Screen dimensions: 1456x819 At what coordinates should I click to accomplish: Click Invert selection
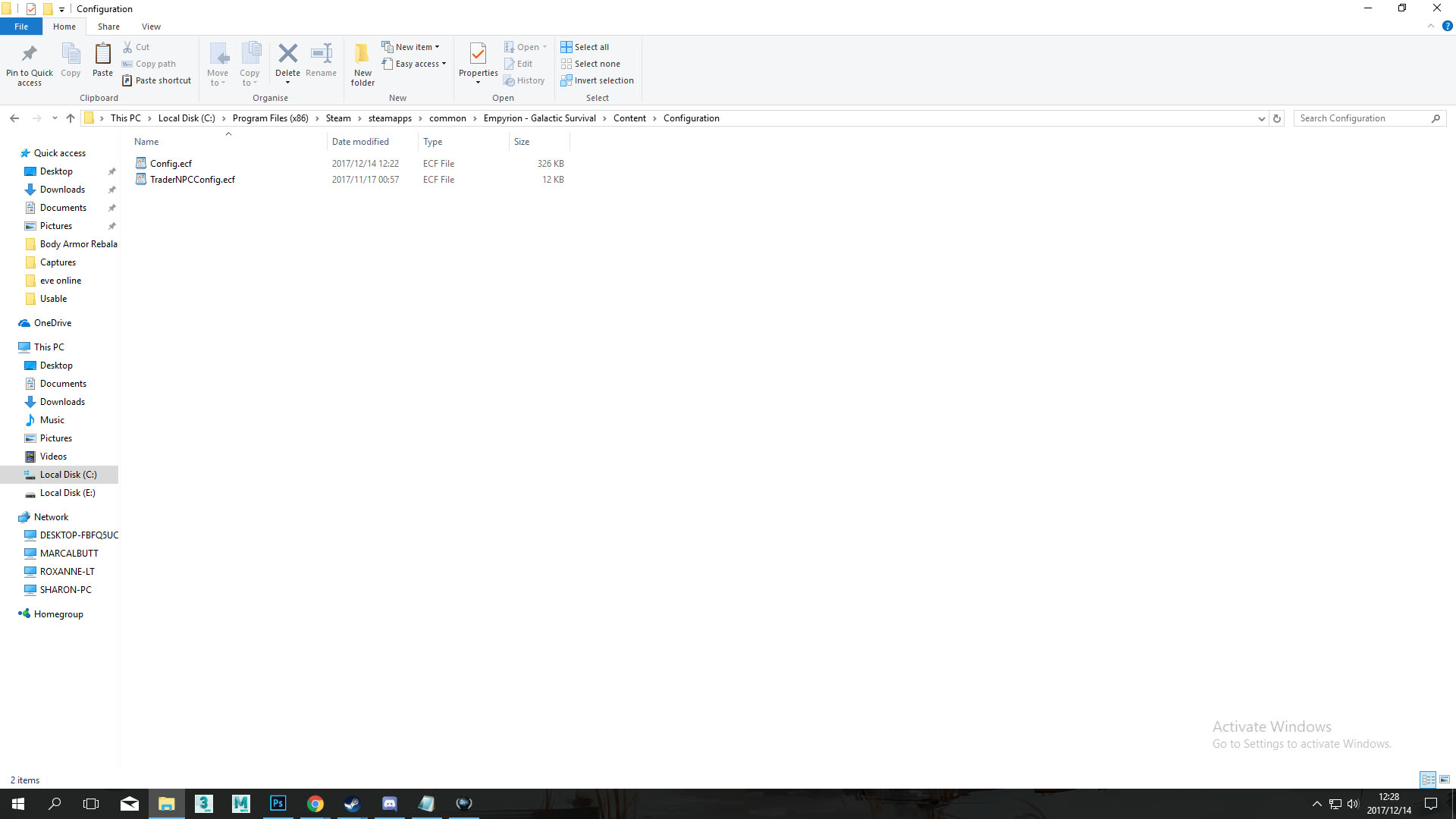[597, 80]
